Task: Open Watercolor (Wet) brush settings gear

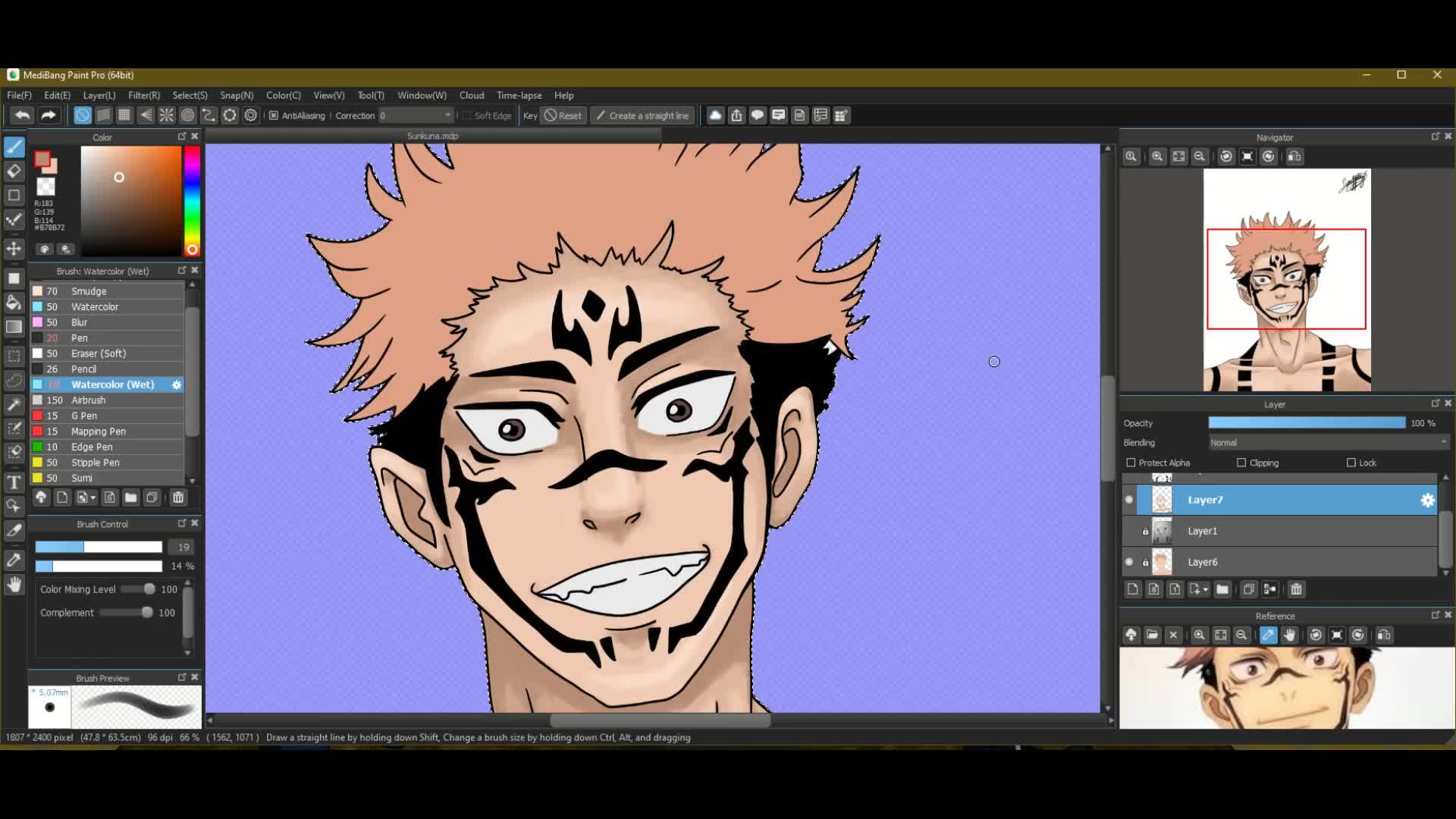Action: (177, 385)
